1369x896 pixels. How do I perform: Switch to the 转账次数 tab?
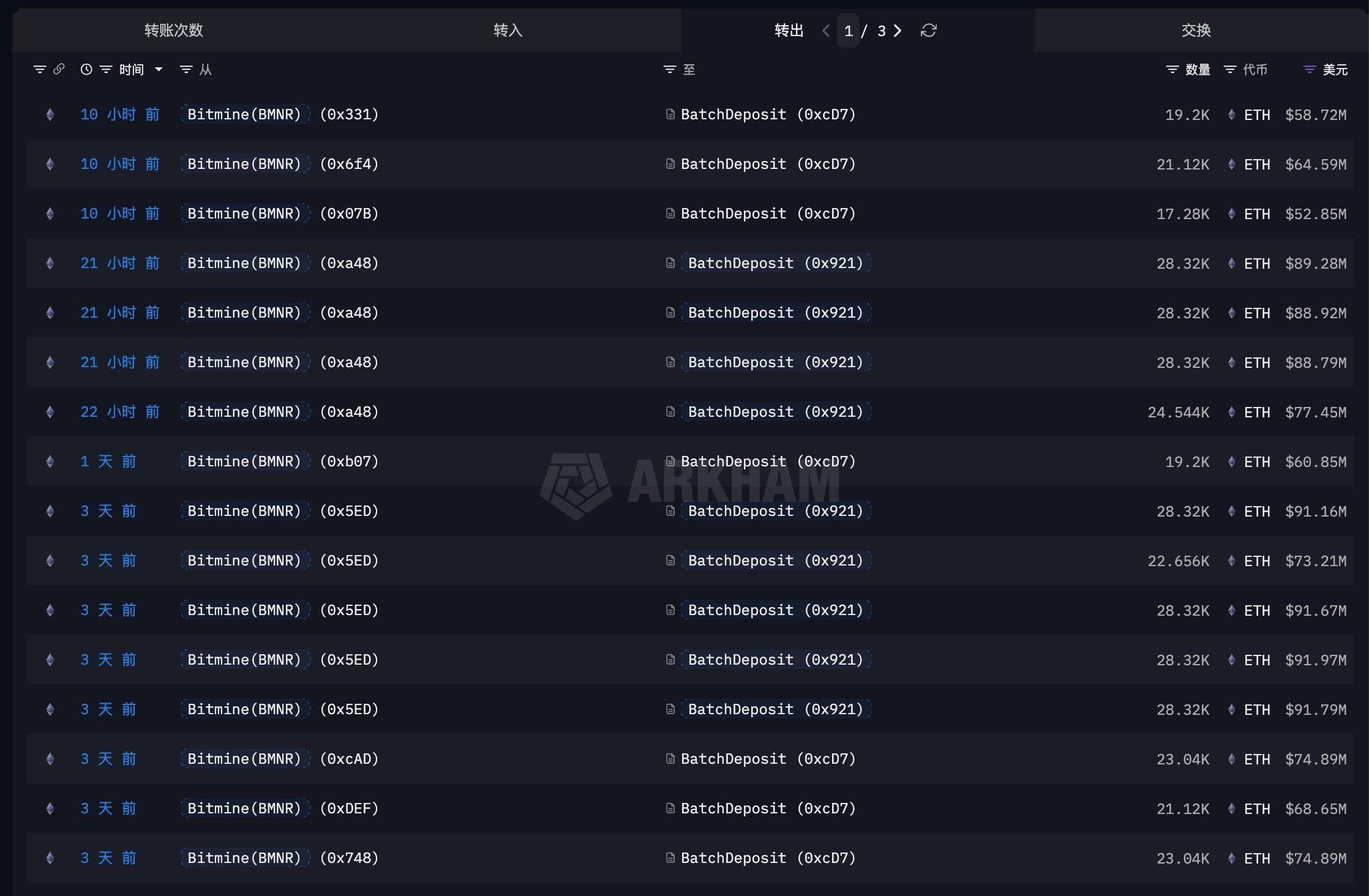point(174,31)
